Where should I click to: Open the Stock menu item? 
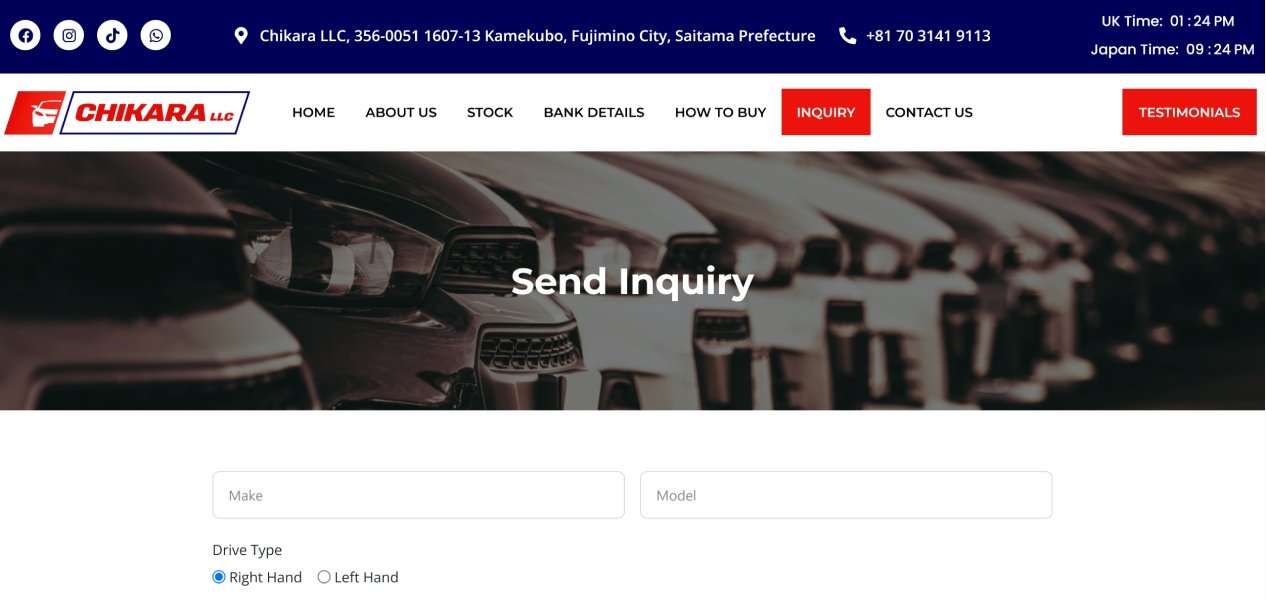tap(490, 112)
